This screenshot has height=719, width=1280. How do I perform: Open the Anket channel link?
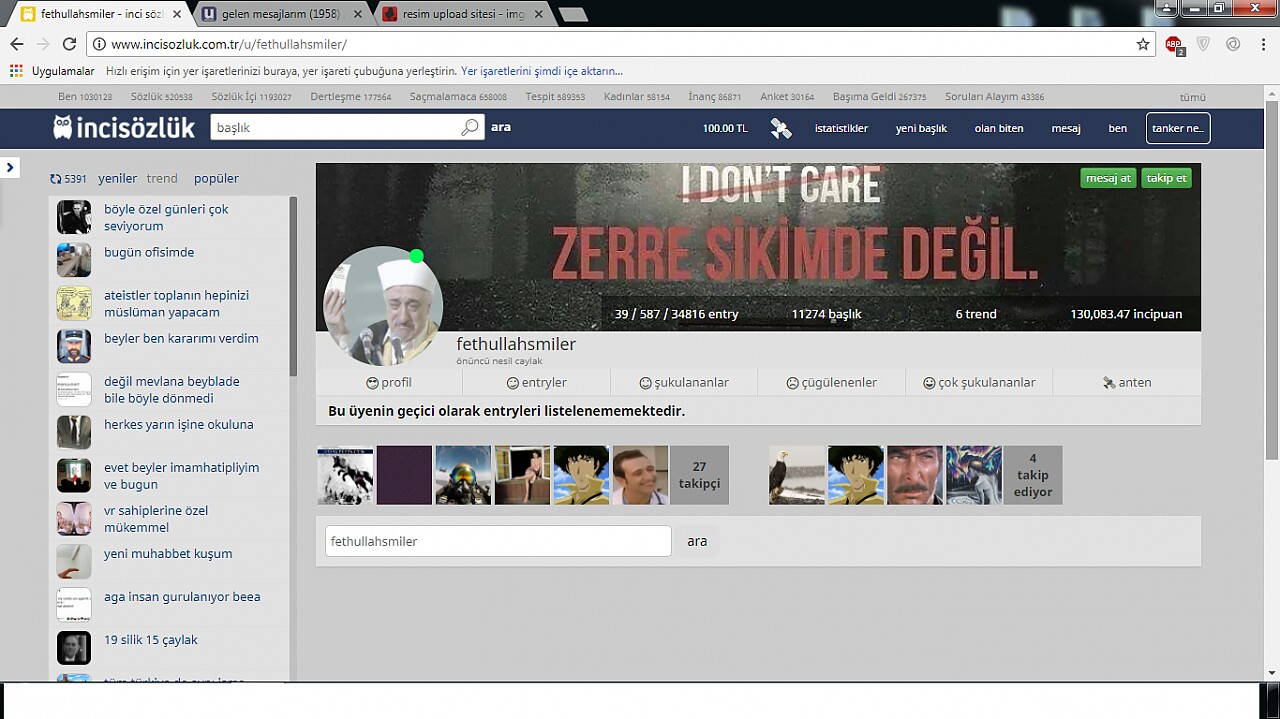(x=787, y=97)
